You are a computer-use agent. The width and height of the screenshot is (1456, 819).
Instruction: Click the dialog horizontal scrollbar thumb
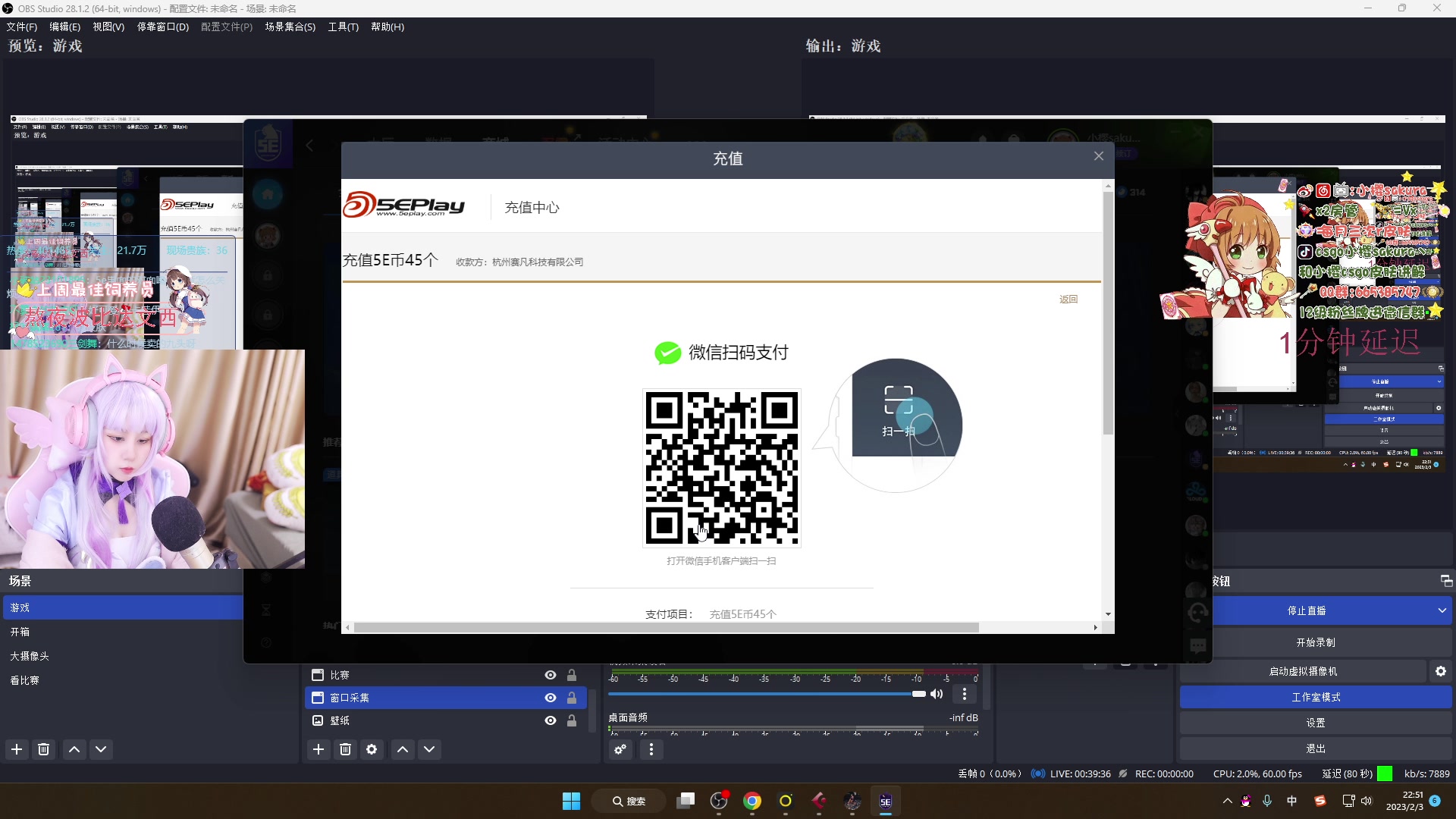[666, 627]
